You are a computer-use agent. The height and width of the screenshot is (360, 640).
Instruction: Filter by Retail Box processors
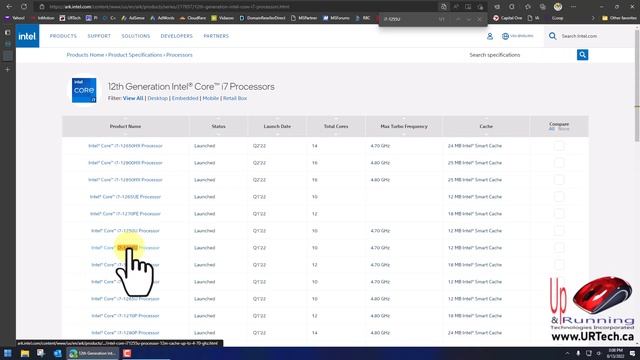click(235, 98)
